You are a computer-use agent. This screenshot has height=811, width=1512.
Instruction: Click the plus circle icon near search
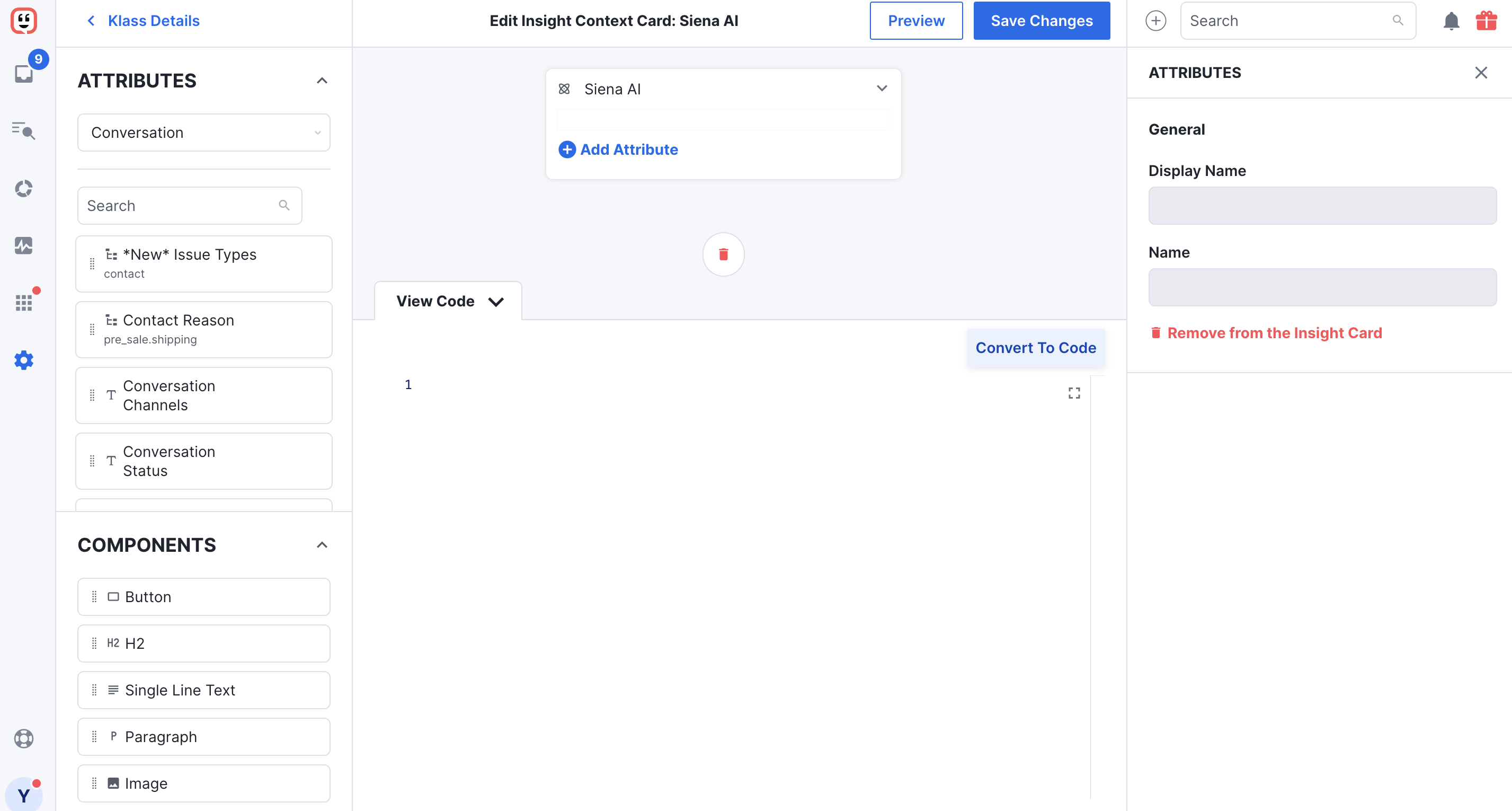pos(1155,21)
